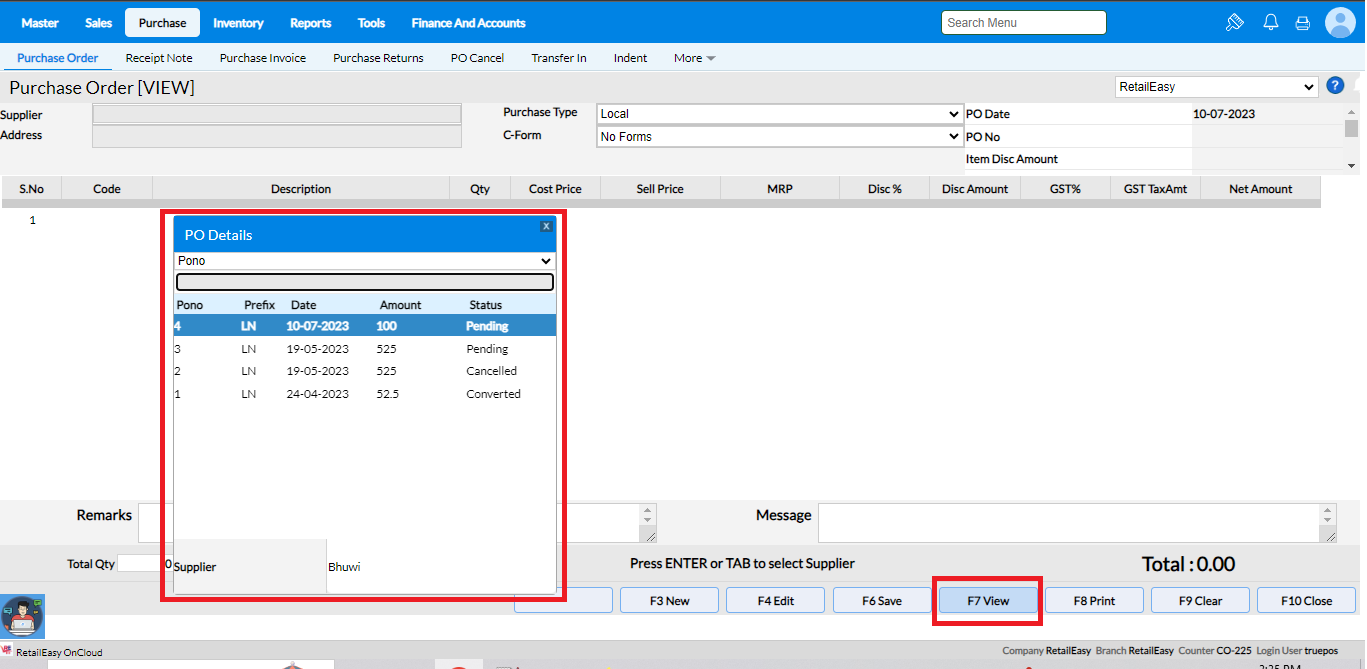Image resolution: width=1367 pixels, height=669 pixels.
Task: Open the C-Form dropdown
Action: pos(779,137)
